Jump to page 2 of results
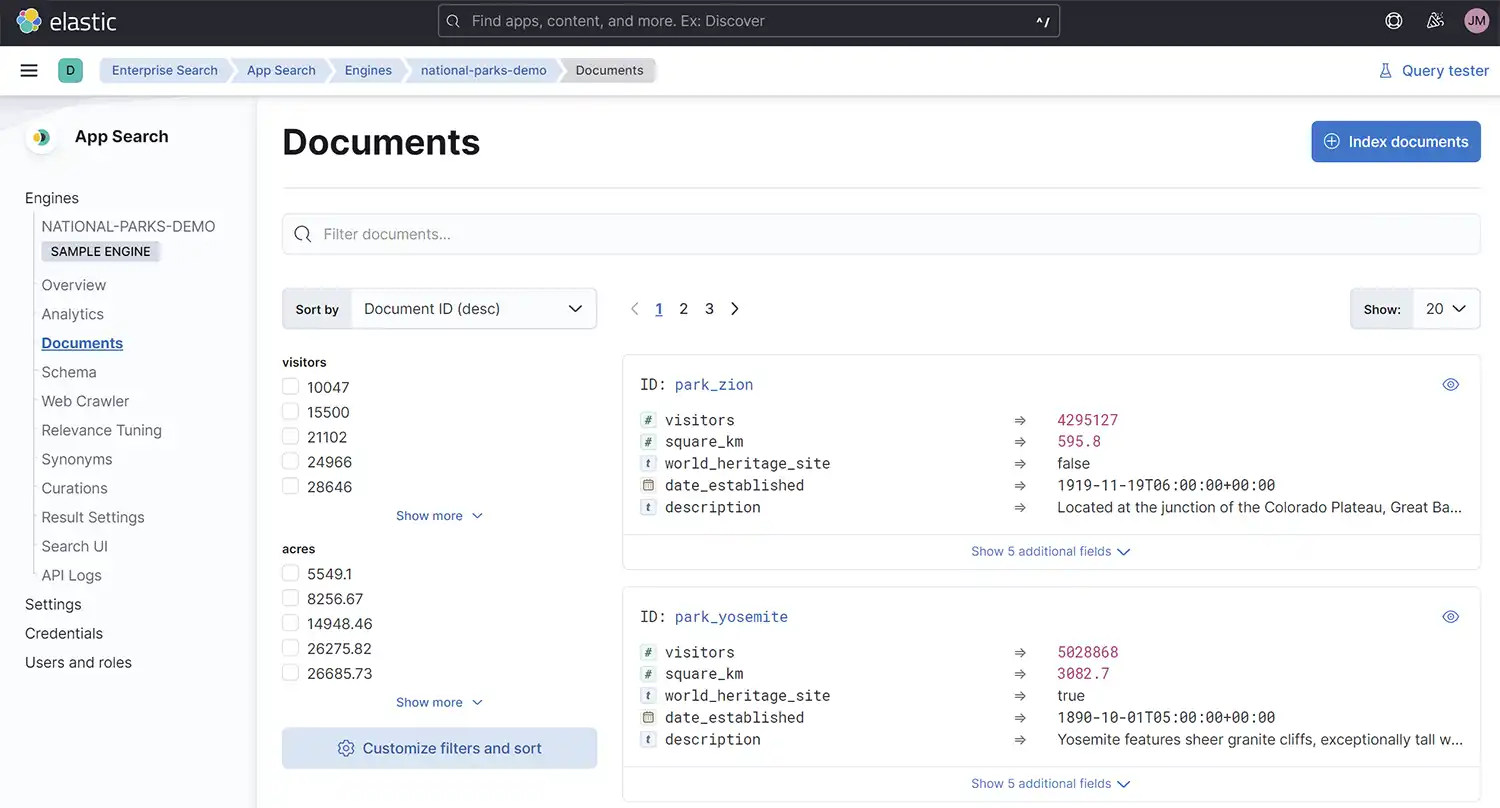1500x808 pixels. point(684,309)
